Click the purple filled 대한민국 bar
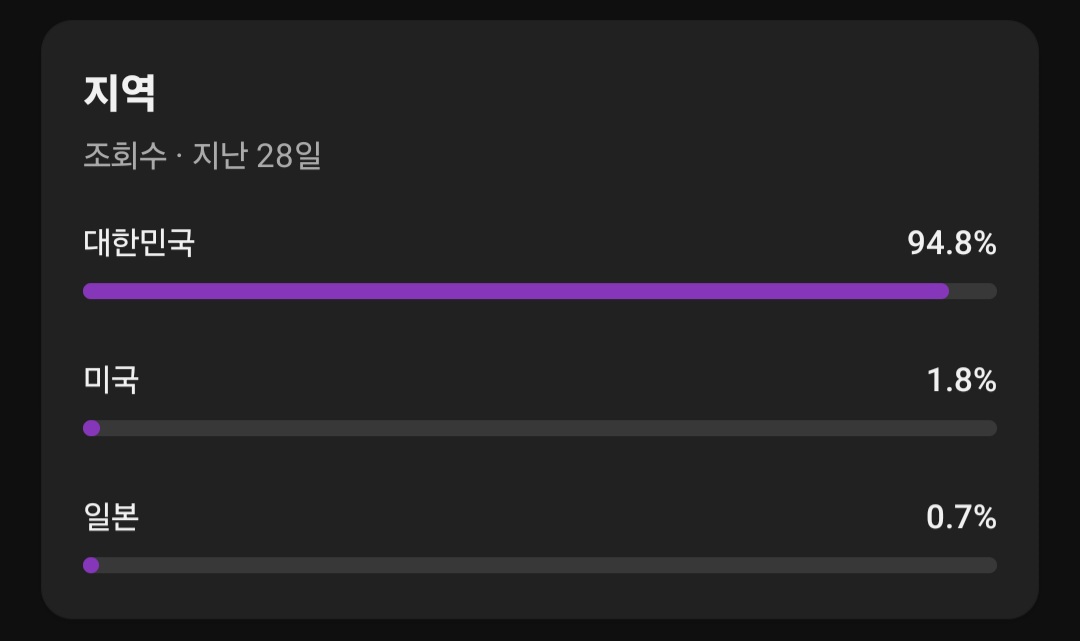Image resolution: width=1080 pixels, height=641 pixels. [515, 291]
